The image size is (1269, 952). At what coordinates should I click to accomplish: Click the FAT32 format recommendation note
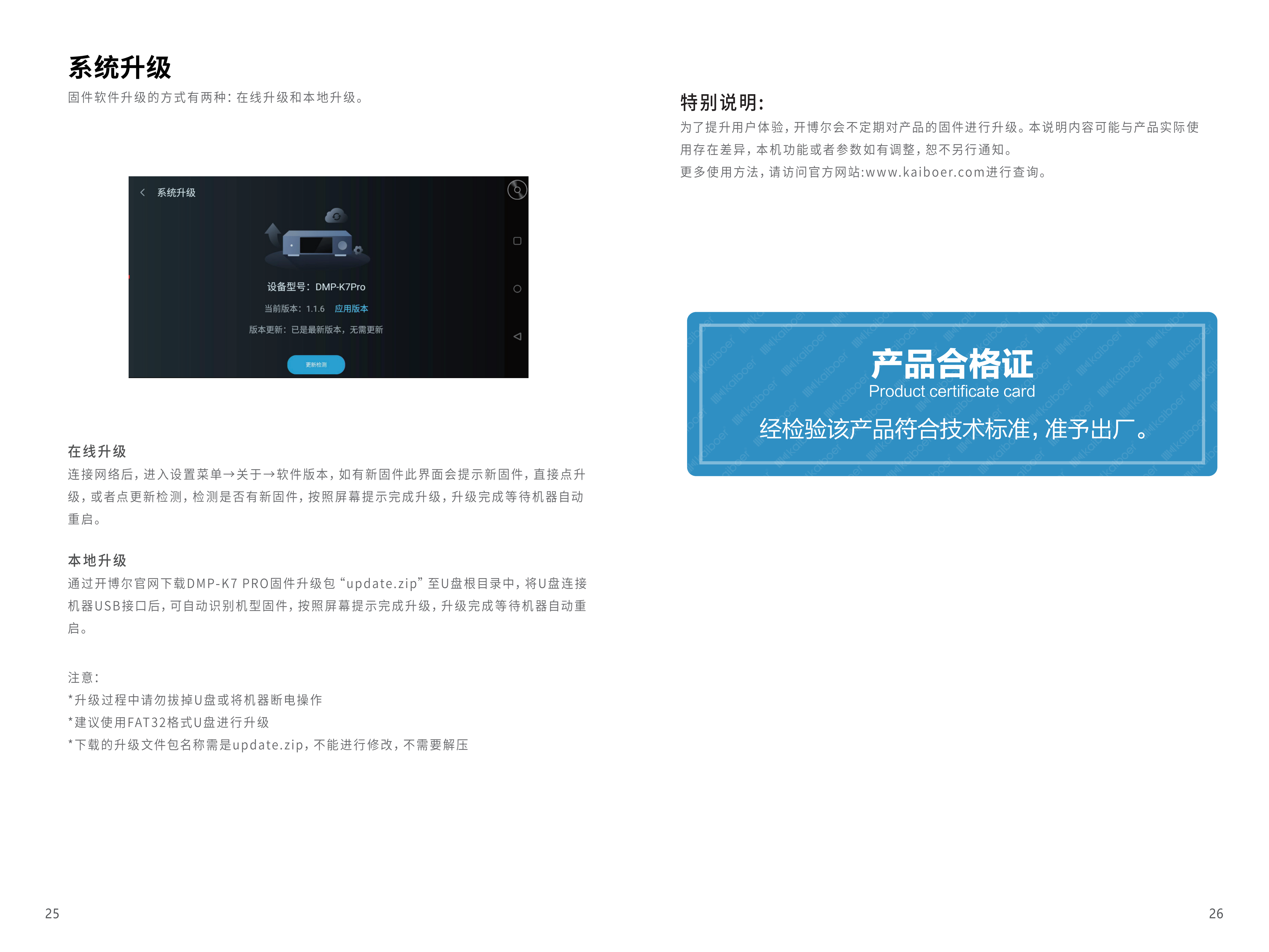[169, 722]
